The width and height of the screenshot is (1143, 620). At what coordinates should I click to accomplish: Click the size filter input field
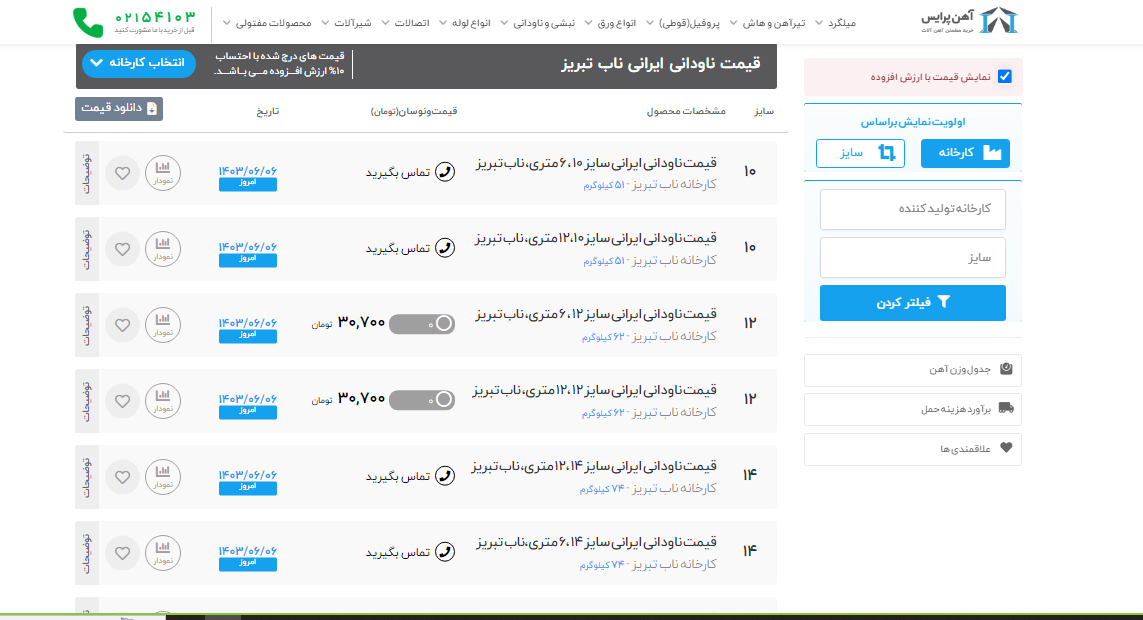click(x=912, y=257)
